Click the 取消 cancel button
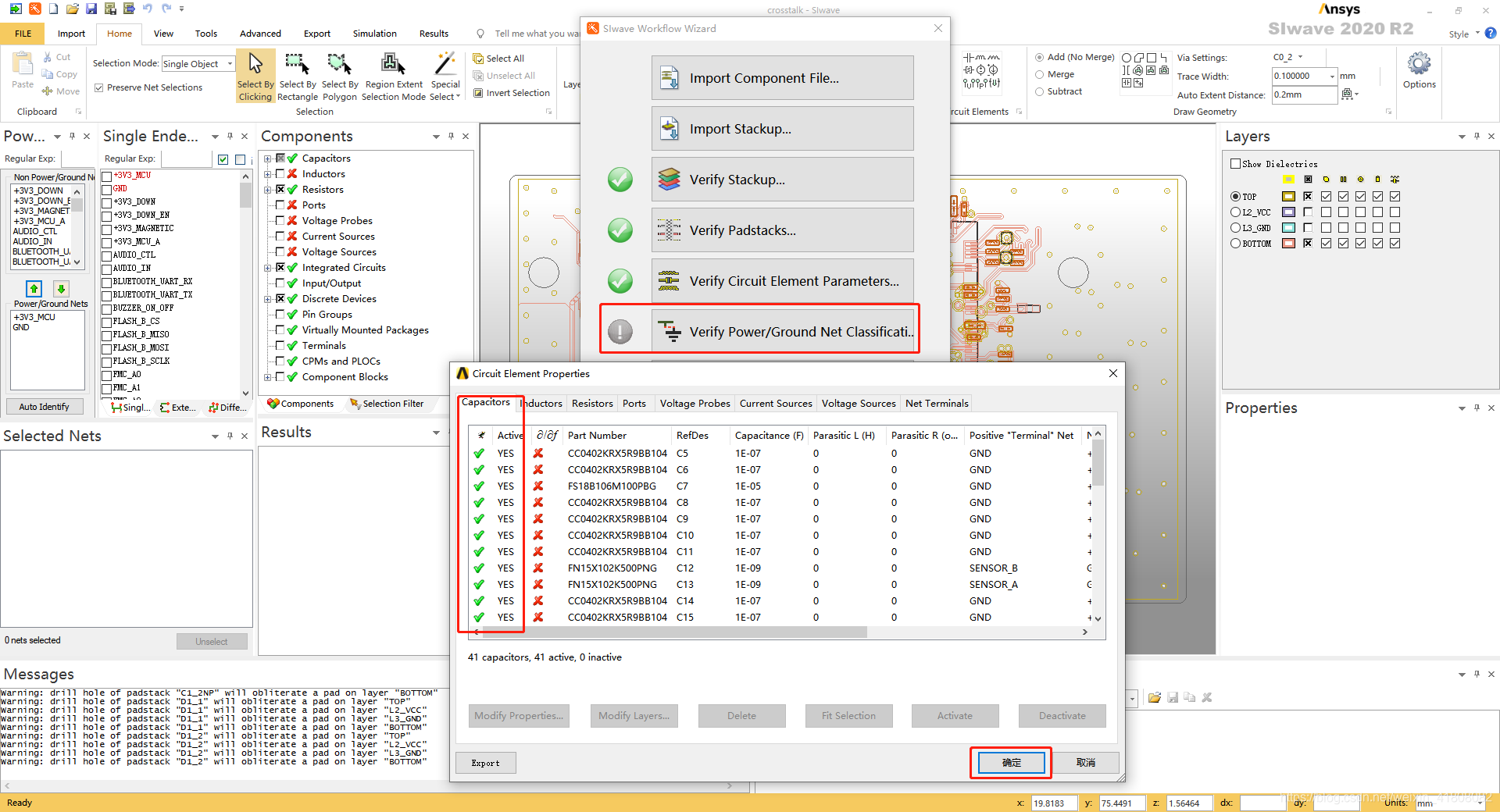Screen dimensions: 1500x812 pyautogui.click(x=1085, y=762)
